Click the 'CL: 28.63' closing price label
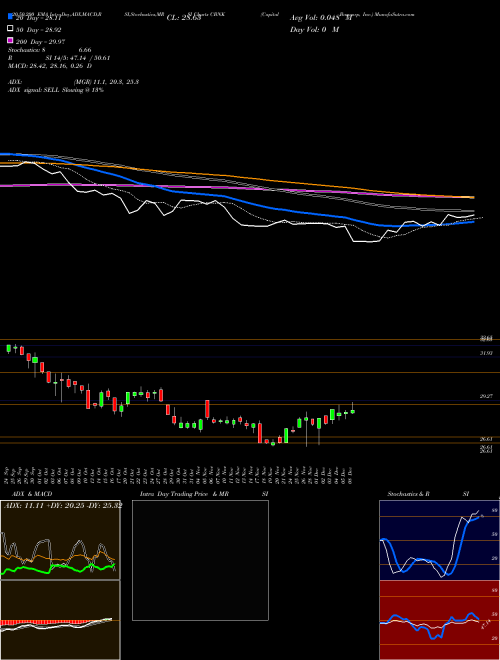 coord(184,18)
